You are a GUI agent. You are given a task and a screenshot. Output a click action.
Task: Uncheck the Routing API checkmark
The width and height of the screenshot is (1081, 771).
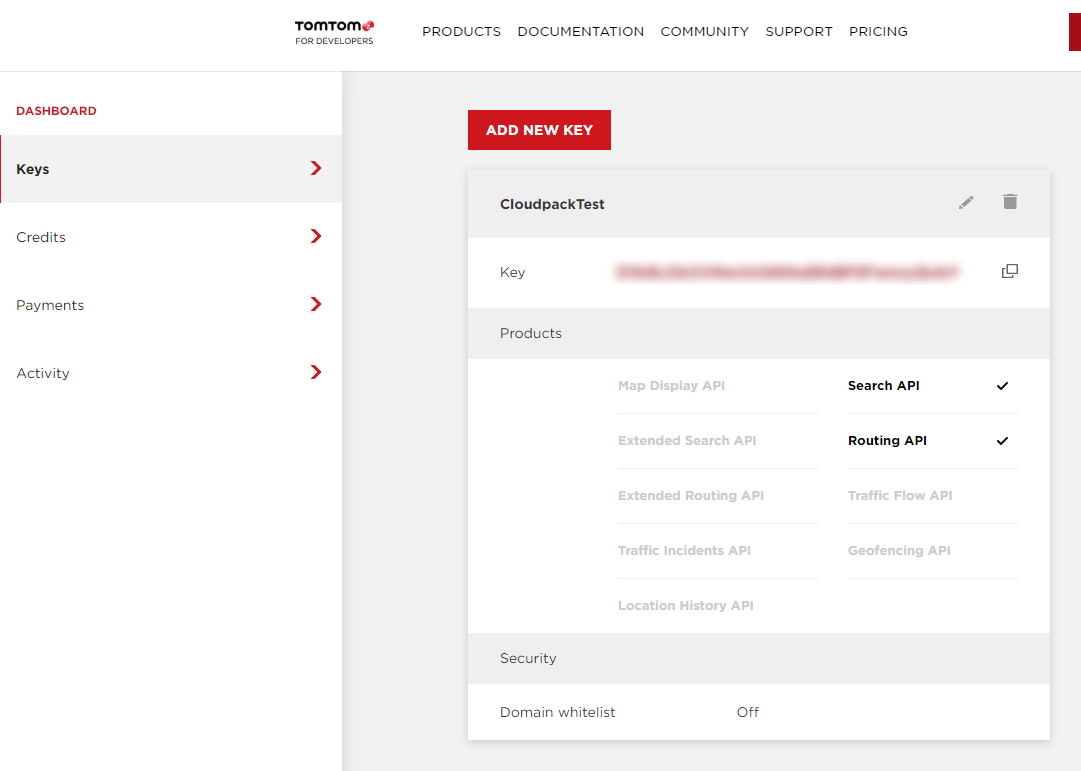[1002, 441]
